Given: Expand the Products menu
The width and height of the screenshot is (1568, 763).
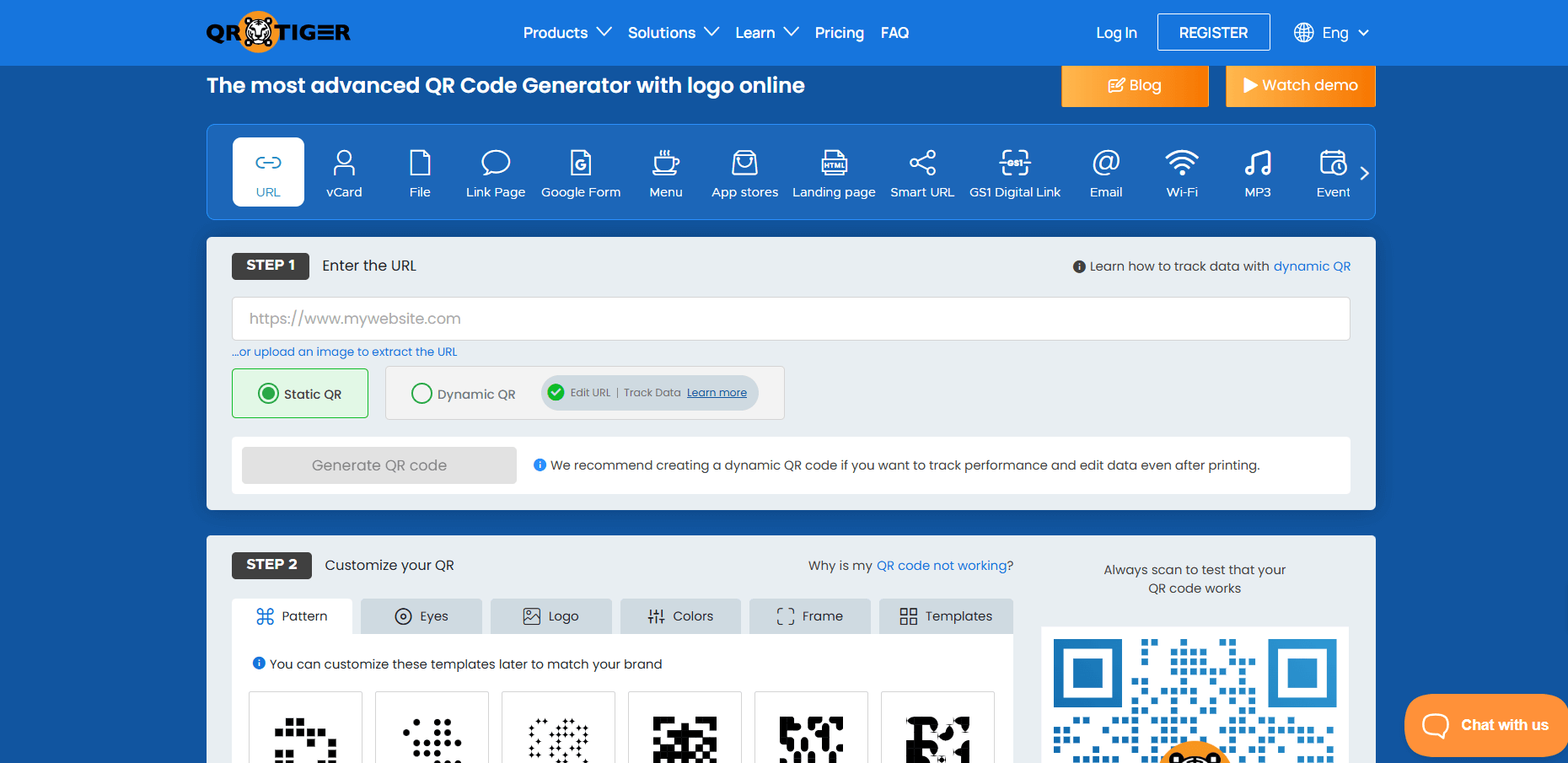Looking at the screenshot, I should [x=567, y=33].
